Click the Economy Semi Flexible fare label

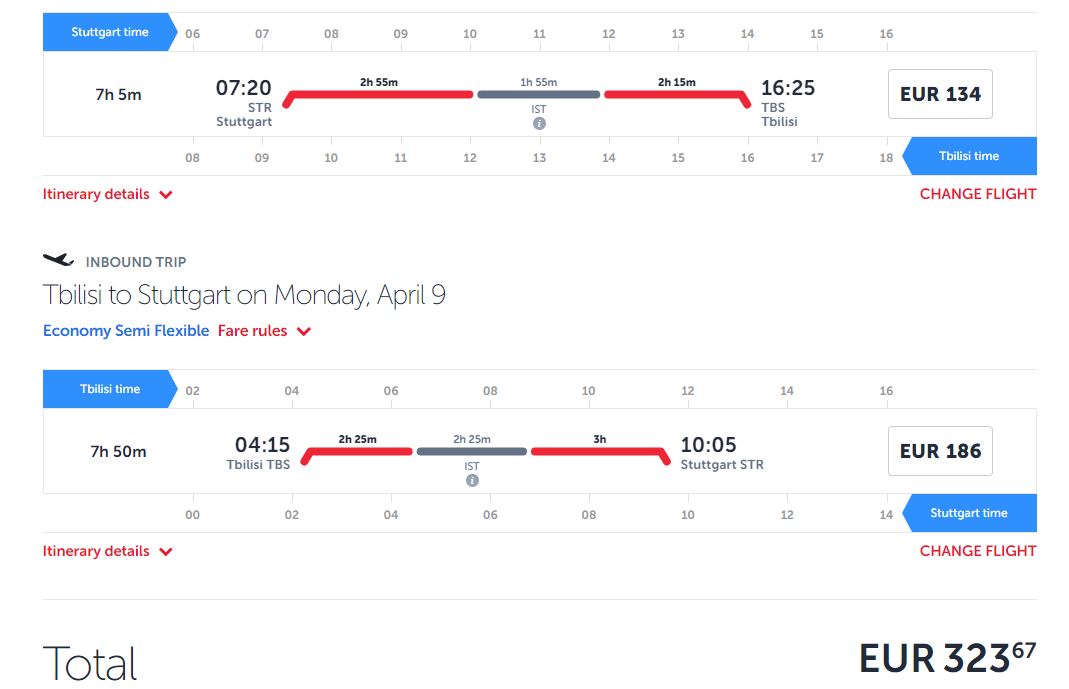pyautogui.click(x=126, y=331)
